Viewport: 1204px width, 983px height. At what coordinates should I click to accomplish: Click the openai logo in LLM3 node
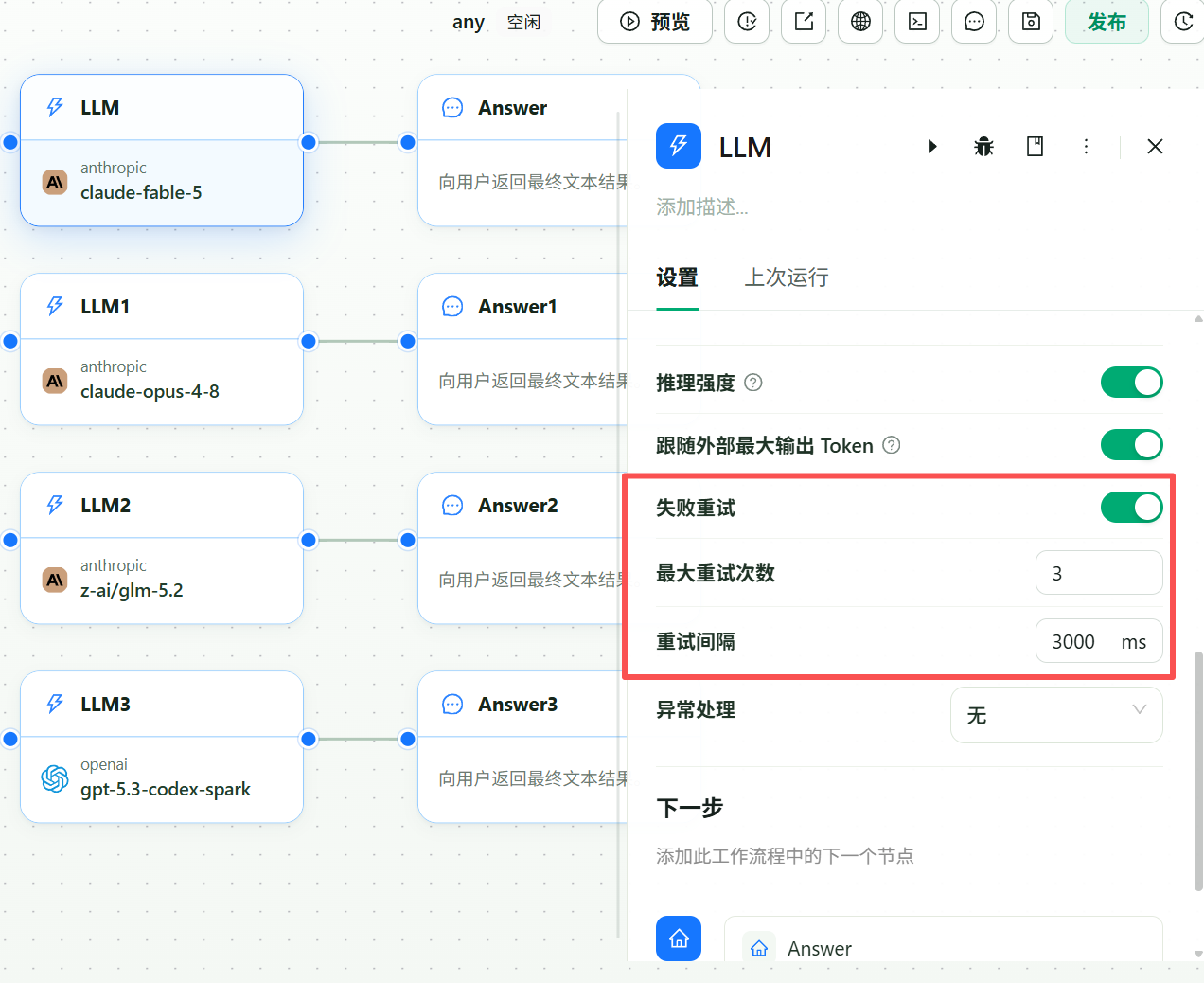(55, 778)
